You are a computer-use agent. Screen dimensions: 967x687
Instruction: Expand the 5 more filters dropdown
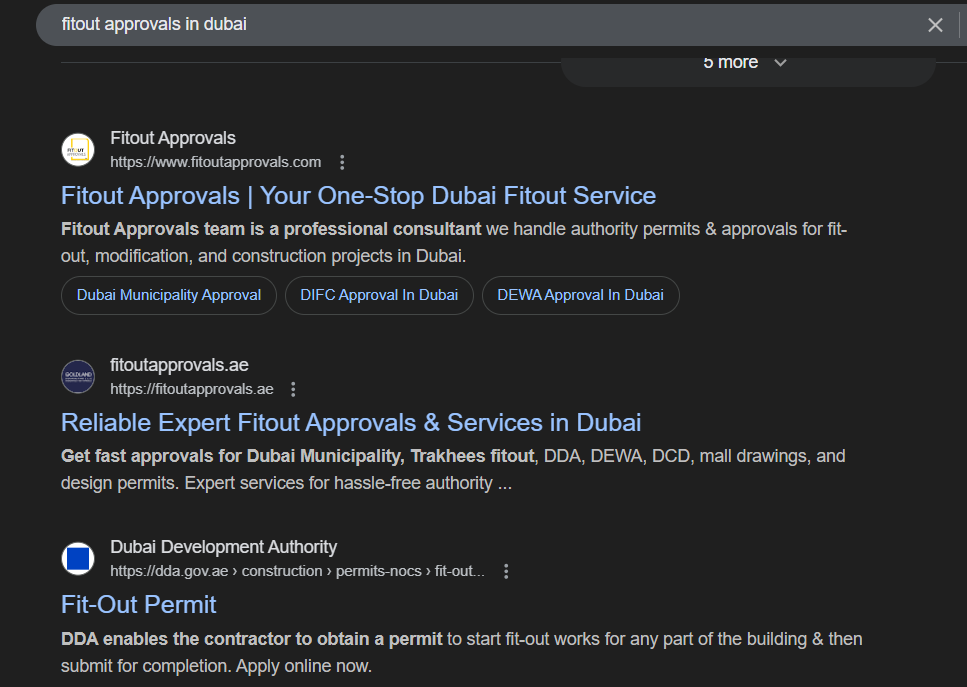[x=731, y=61]
